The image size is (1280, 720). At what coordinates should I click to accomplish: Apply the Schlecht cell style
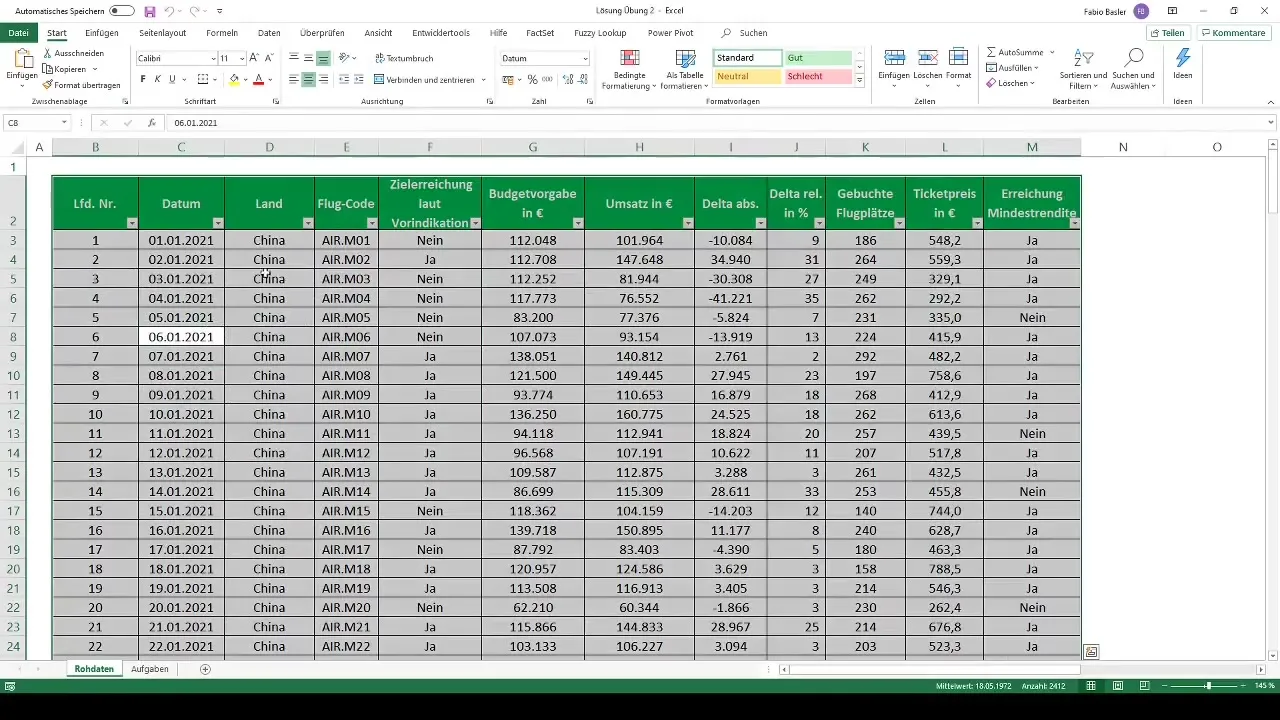point(817,76)
